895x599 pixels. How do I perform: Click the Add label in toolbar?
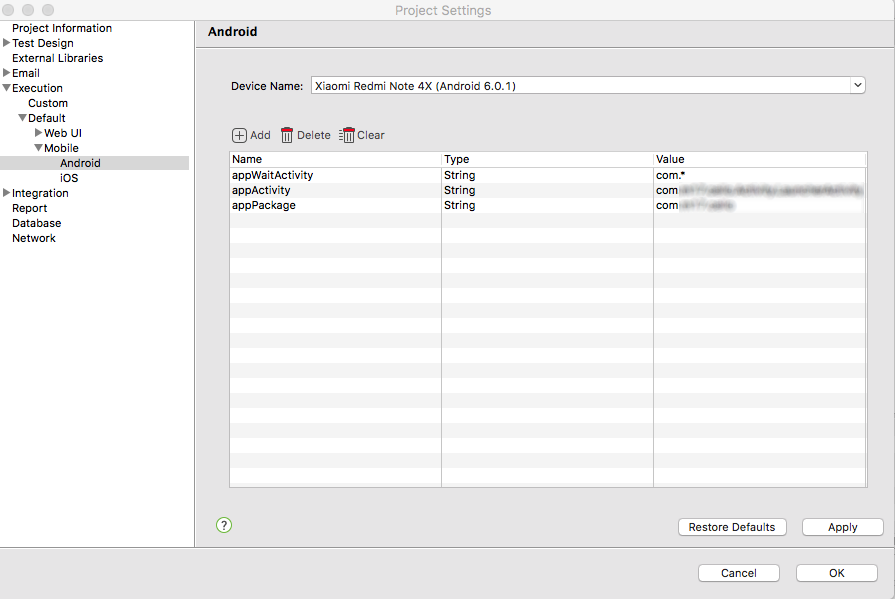click(260, 135)
